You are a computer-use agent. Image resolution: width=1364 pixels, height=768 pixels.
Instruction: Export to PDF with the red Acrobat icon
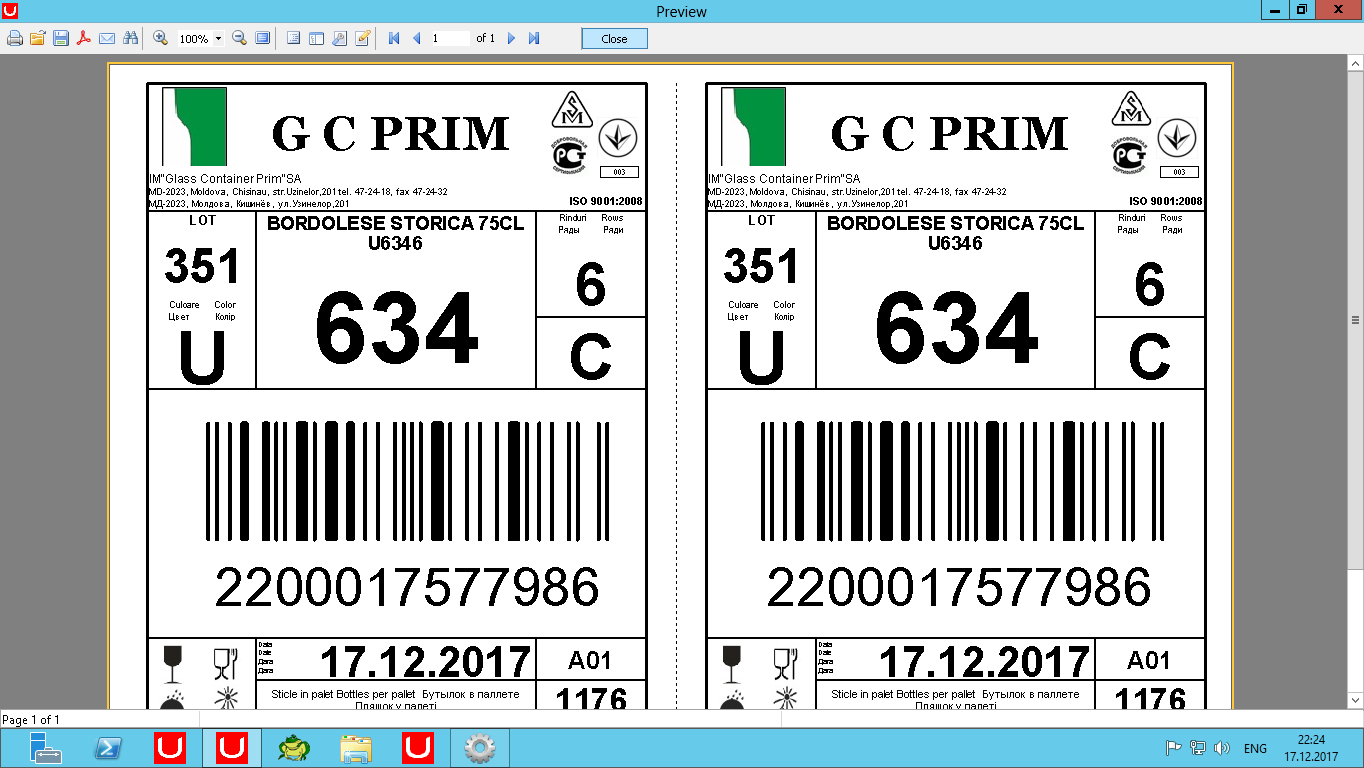(84, 38)
